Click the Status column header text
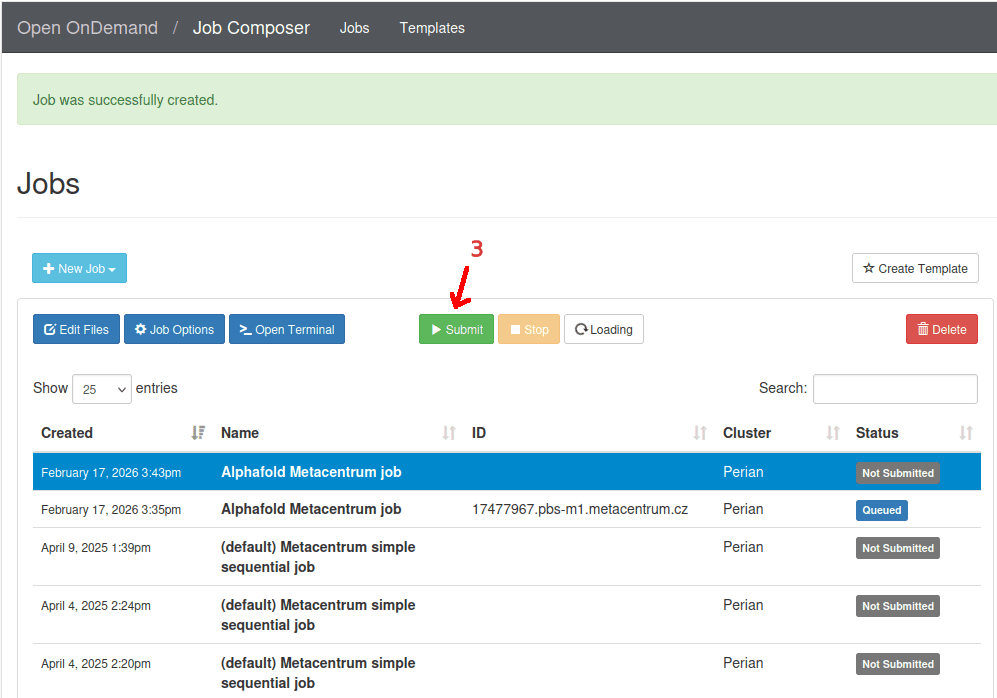 (x=877, y=433)
